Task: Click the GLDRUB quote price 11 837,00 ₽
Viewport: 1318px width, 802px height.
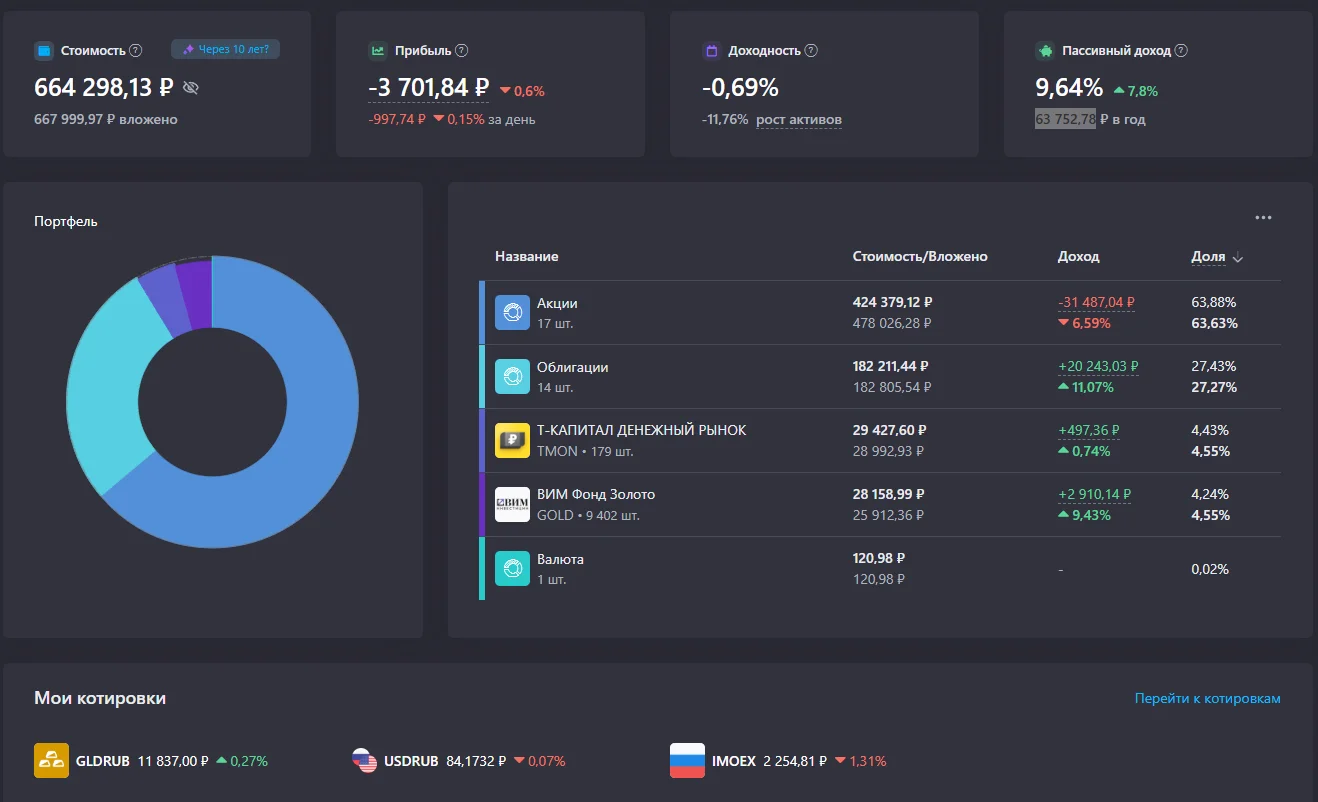Action: pyautogui.click(x=173, y=761)
